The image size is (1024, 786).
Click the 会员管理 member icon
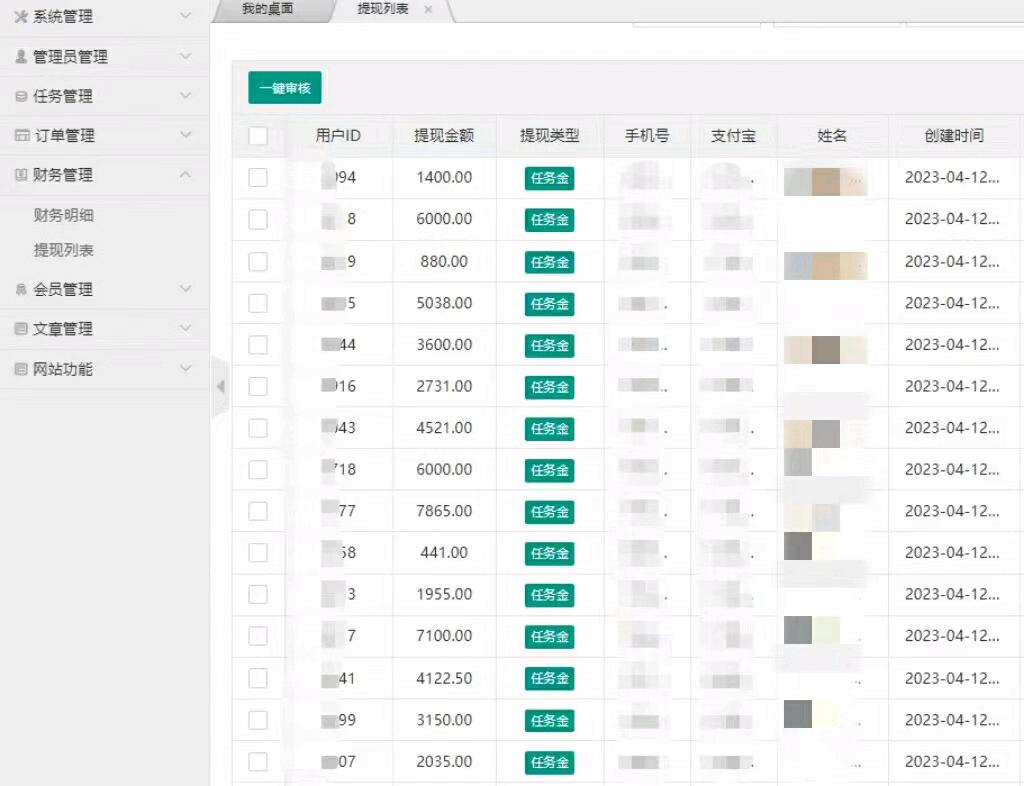click(x=20, y=290)
